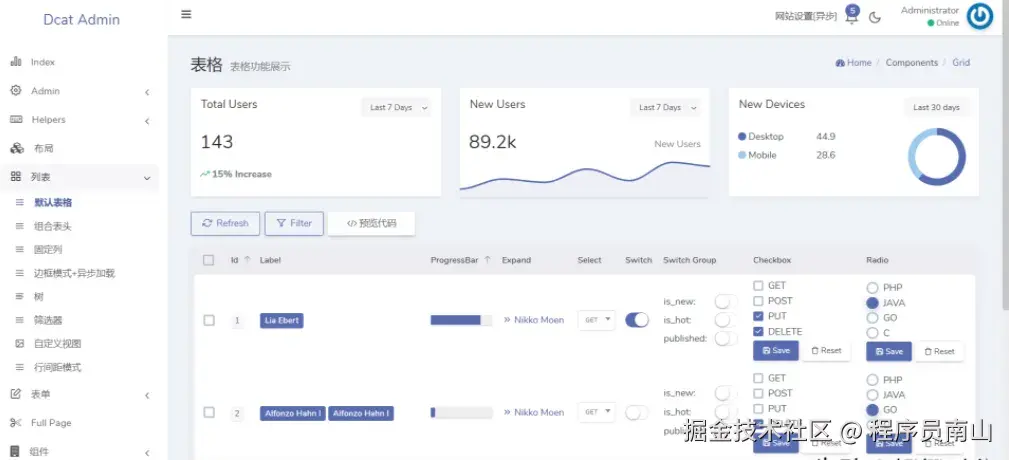1009x460 pixels.
Task: Click the 15% Increase trend icon
Action: point(205,174)
